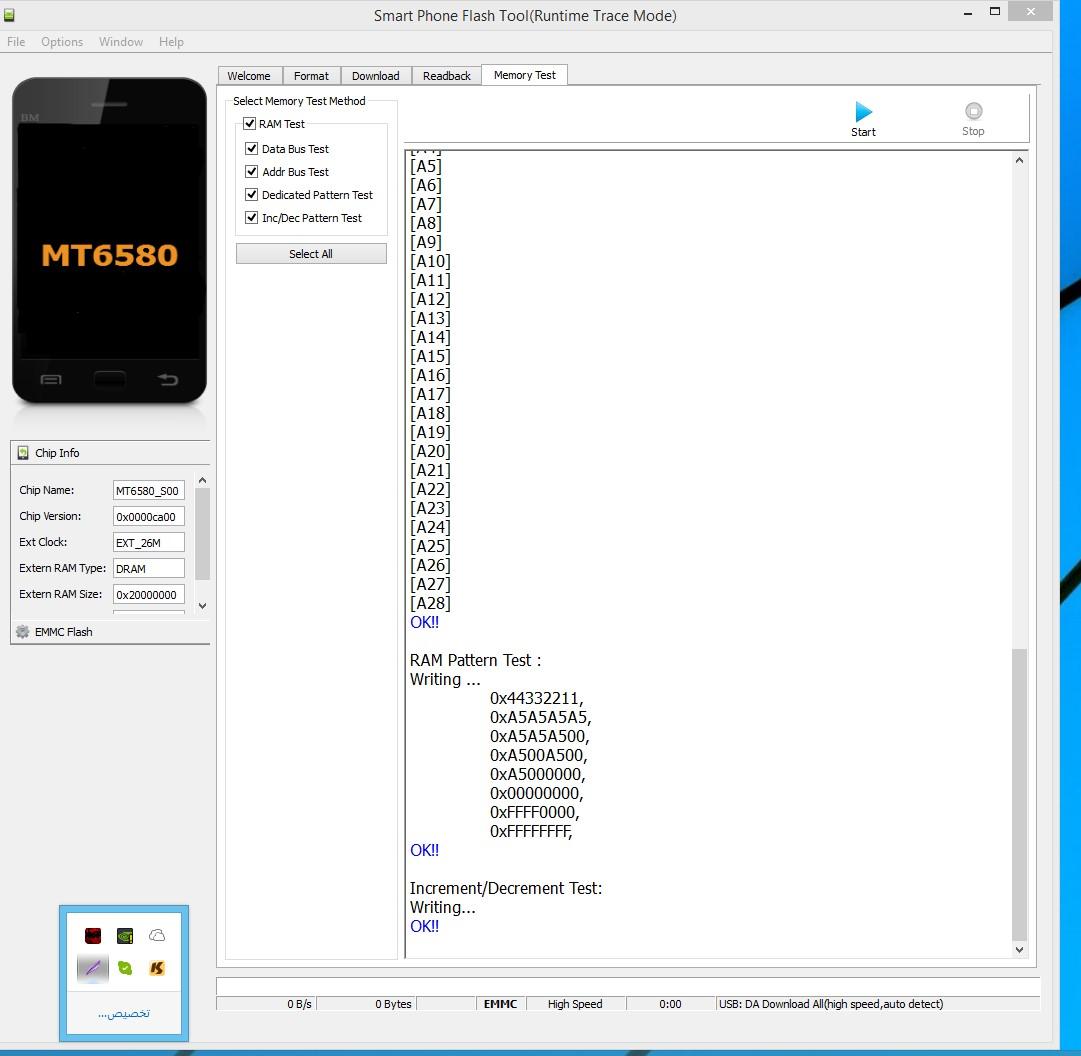
Task: Click the '[A20]' log entry
Action: click(x=430, y=451)
